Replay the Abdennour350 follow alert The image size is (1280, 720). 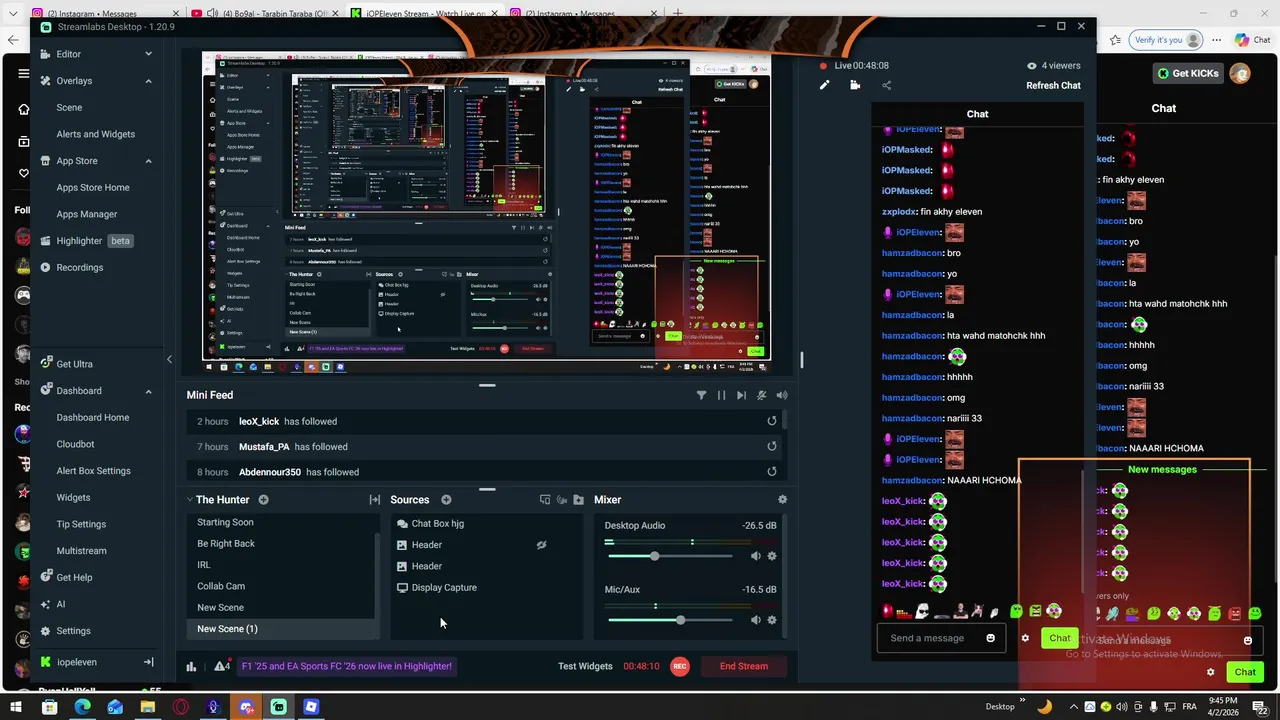click(771, 472)
